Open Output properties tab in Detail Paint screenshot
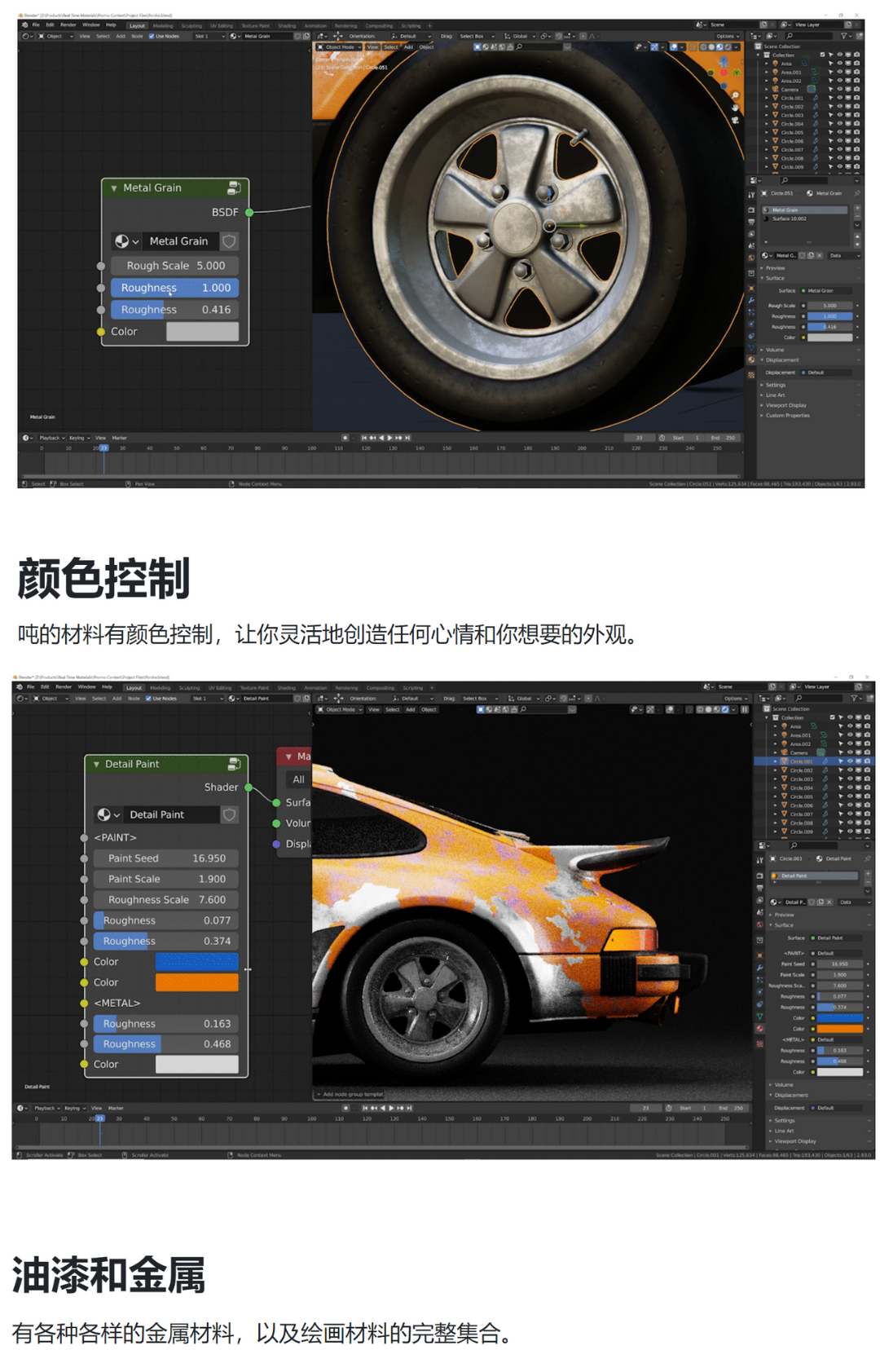The width and height of the screenshot is (880, 1372). (x=759, y=888)
